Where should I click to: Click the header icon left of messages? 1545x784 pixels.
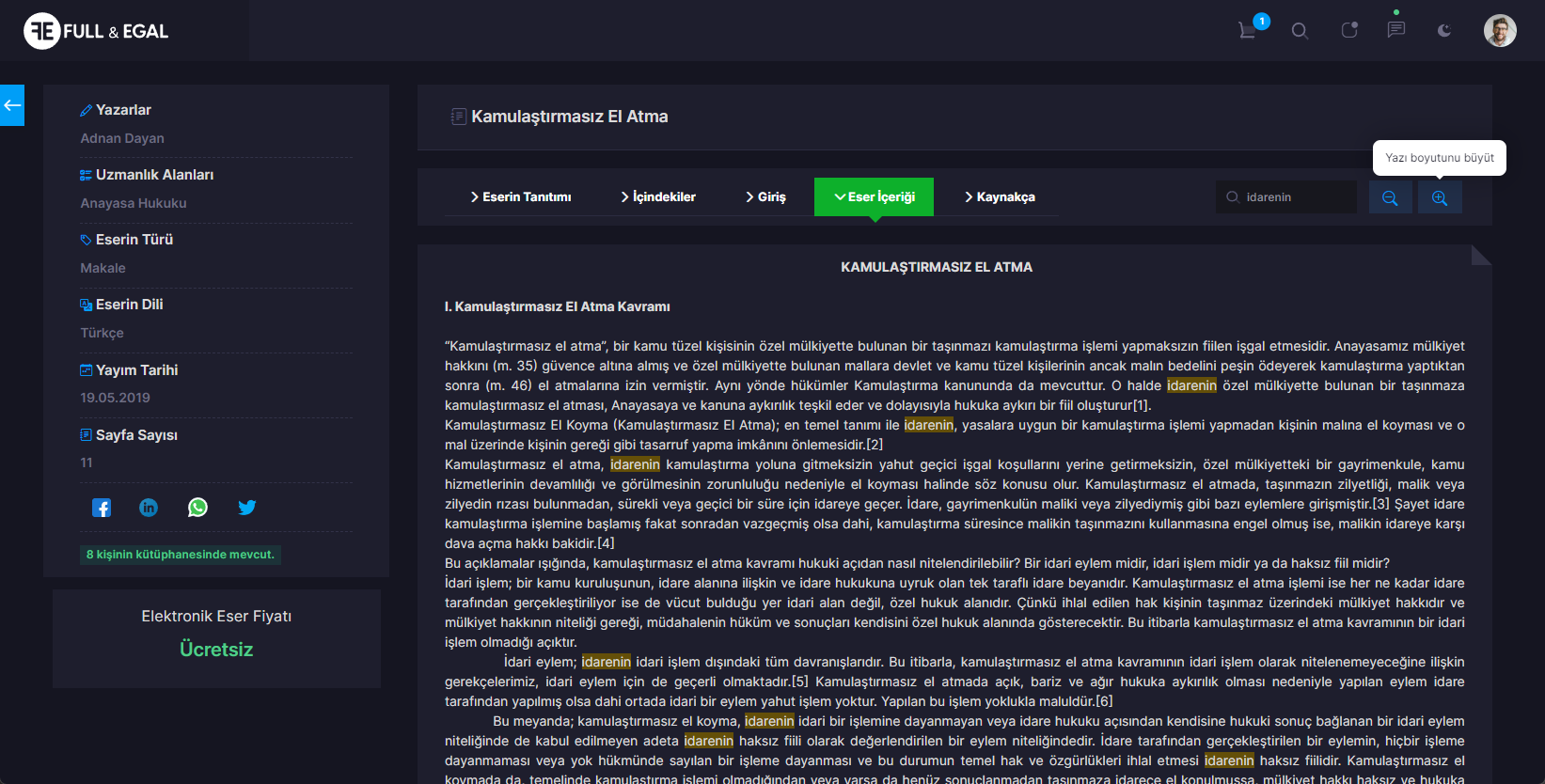[x=1348, y=31]
